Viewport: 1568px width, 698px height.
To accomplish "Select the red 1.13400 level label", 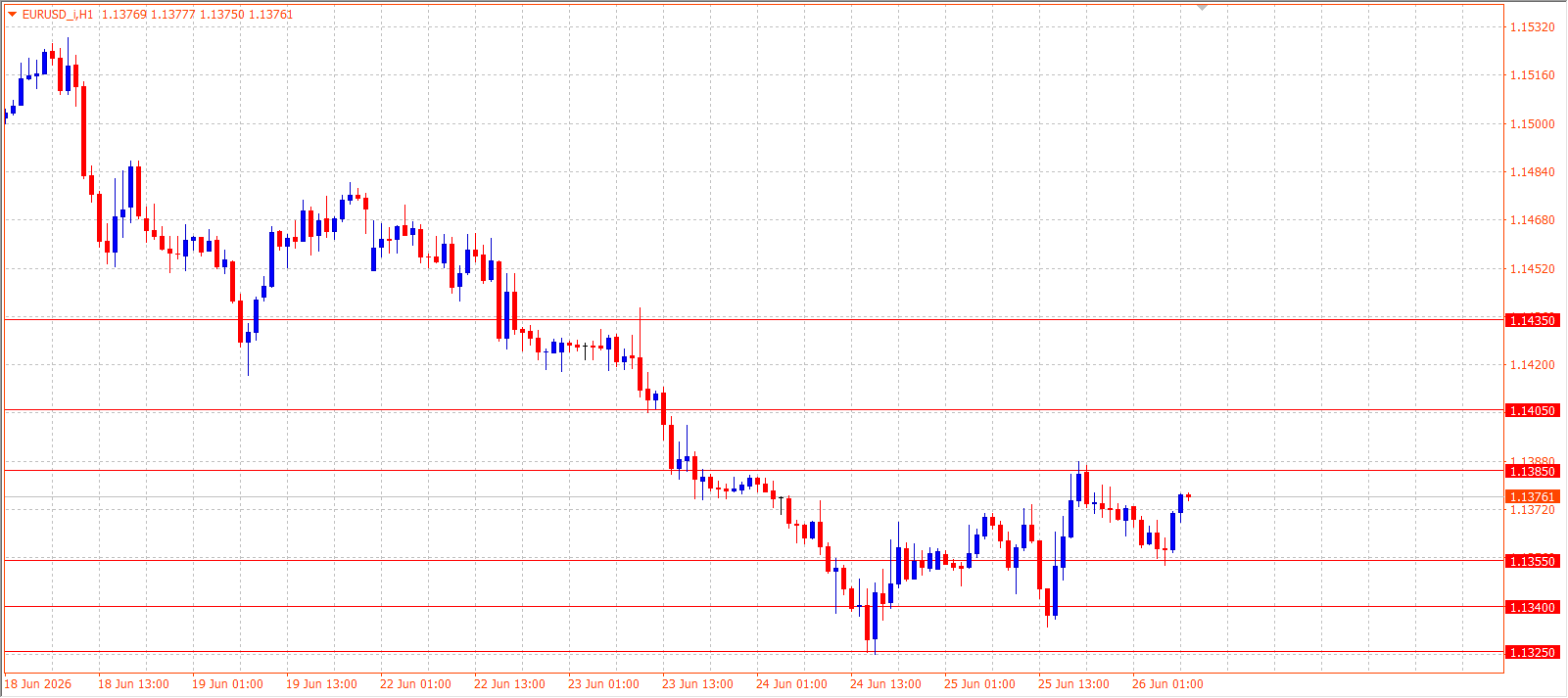I will click(1533, 607).
